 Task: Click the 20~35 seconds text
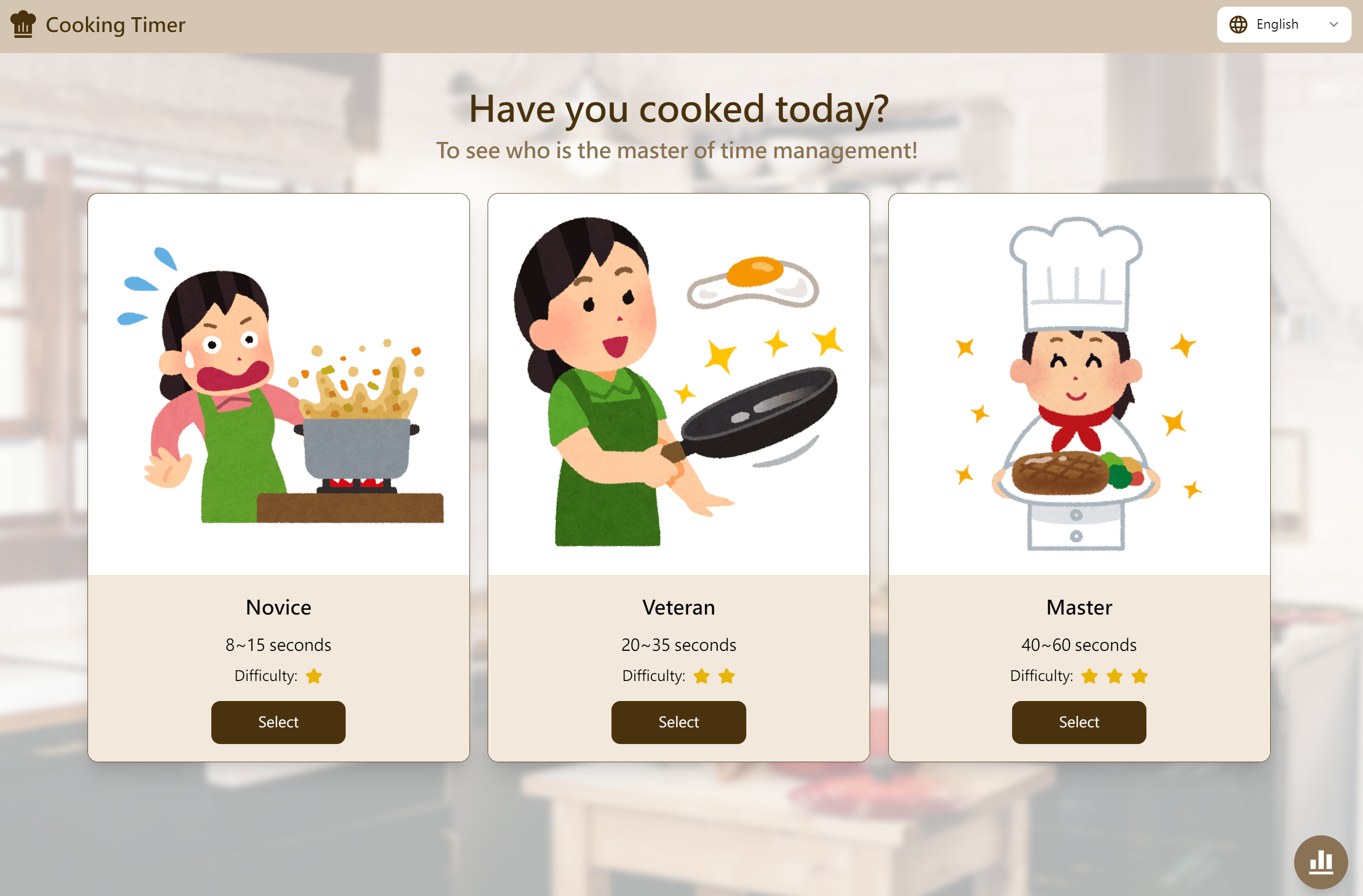pos(679,645)
